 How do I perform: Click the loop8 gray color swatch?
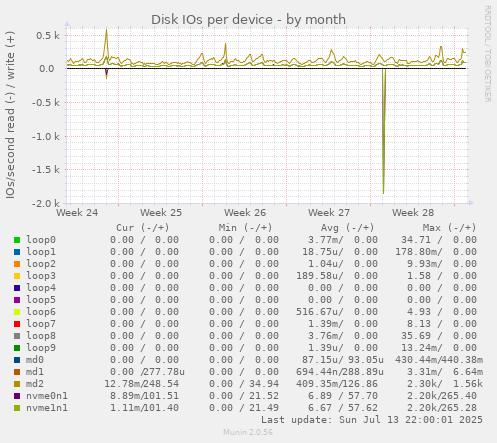point(17,336)
